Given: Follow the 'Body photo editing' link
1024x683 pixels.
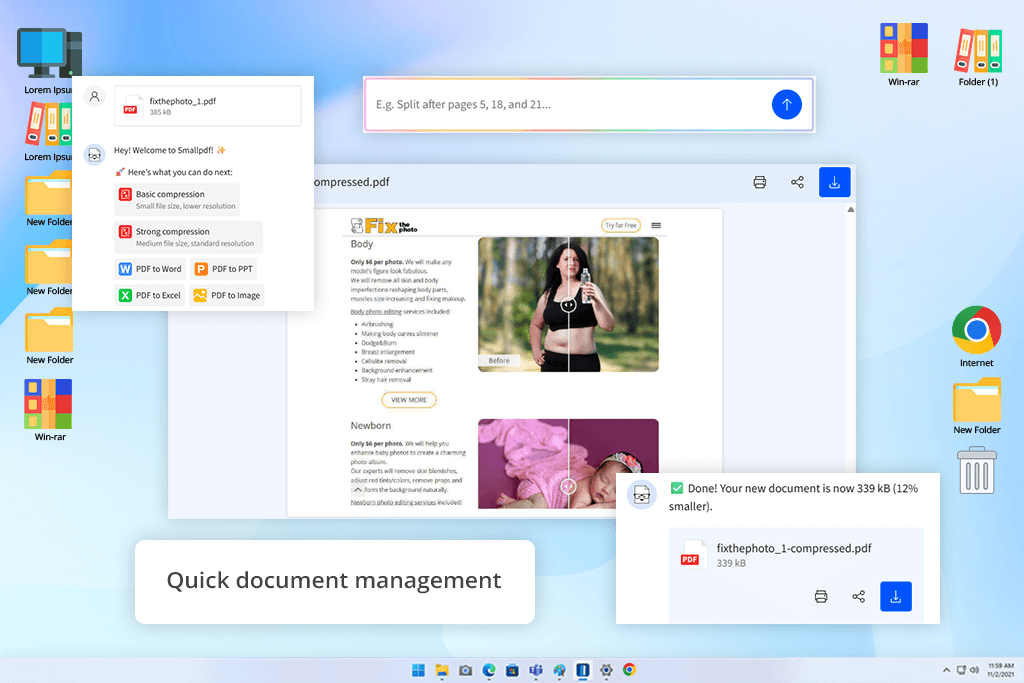Looking at the screenshot, I should [376, 311].
